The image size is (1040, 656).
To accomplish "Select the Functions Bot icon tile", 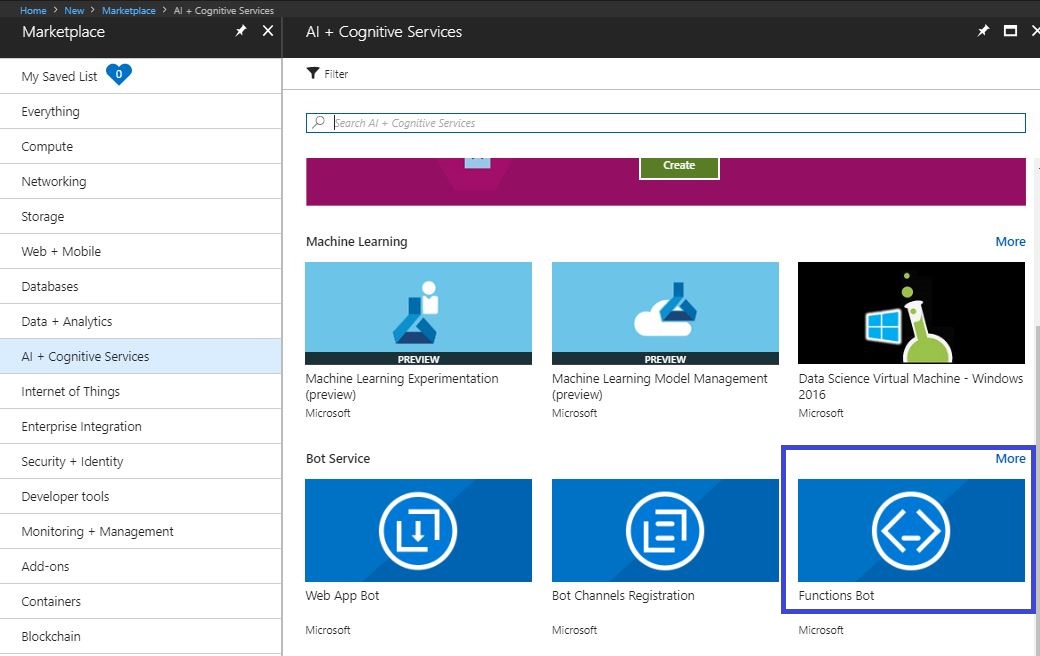I will tap(911, 531).
